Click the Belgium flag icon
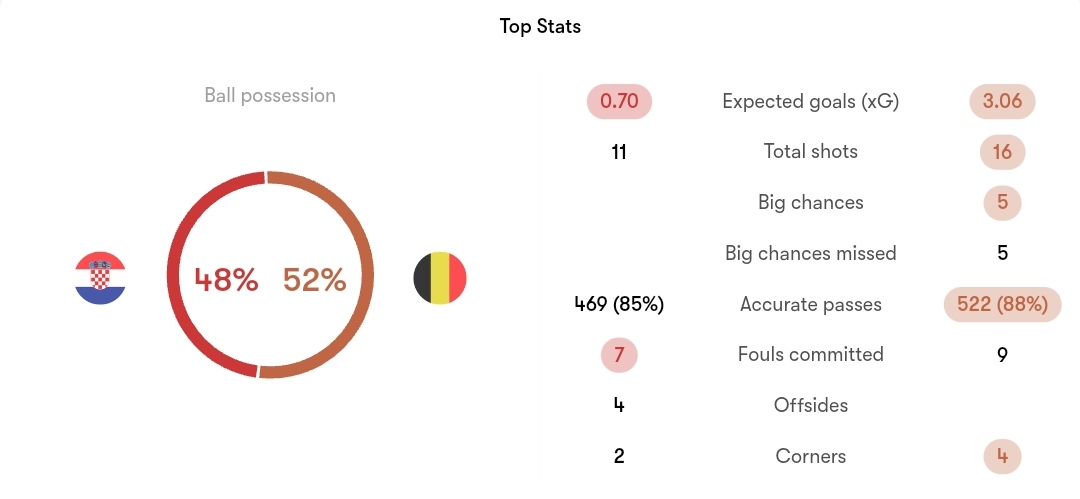The width and height of the screenshot is (1080, 499). (439, 278)
